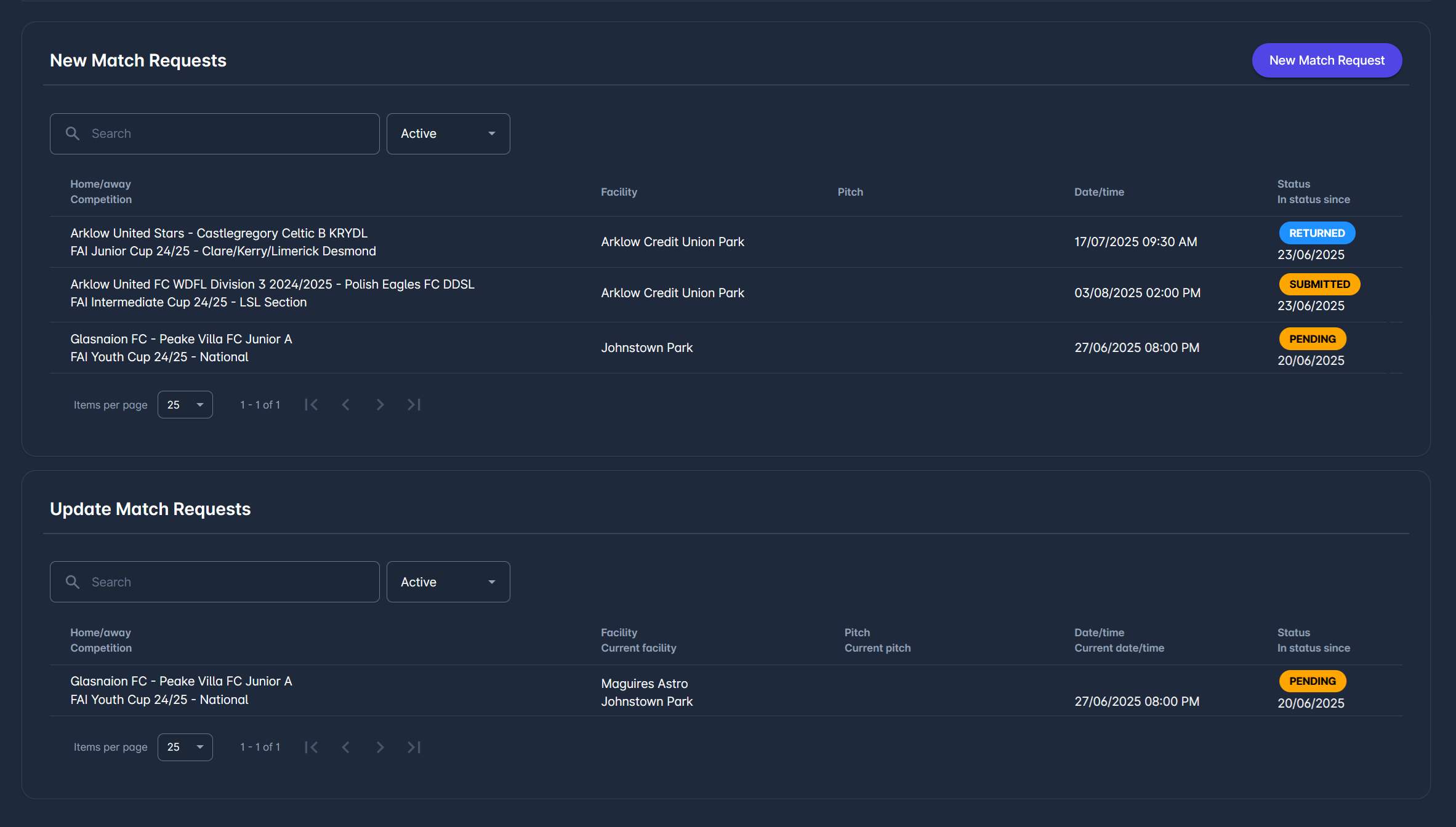Image resolution: width=1456 pixels, height=827 pixels.
Task: Jump to last page in Update Match Requests paginator
Action: click(x=414, y=747)
